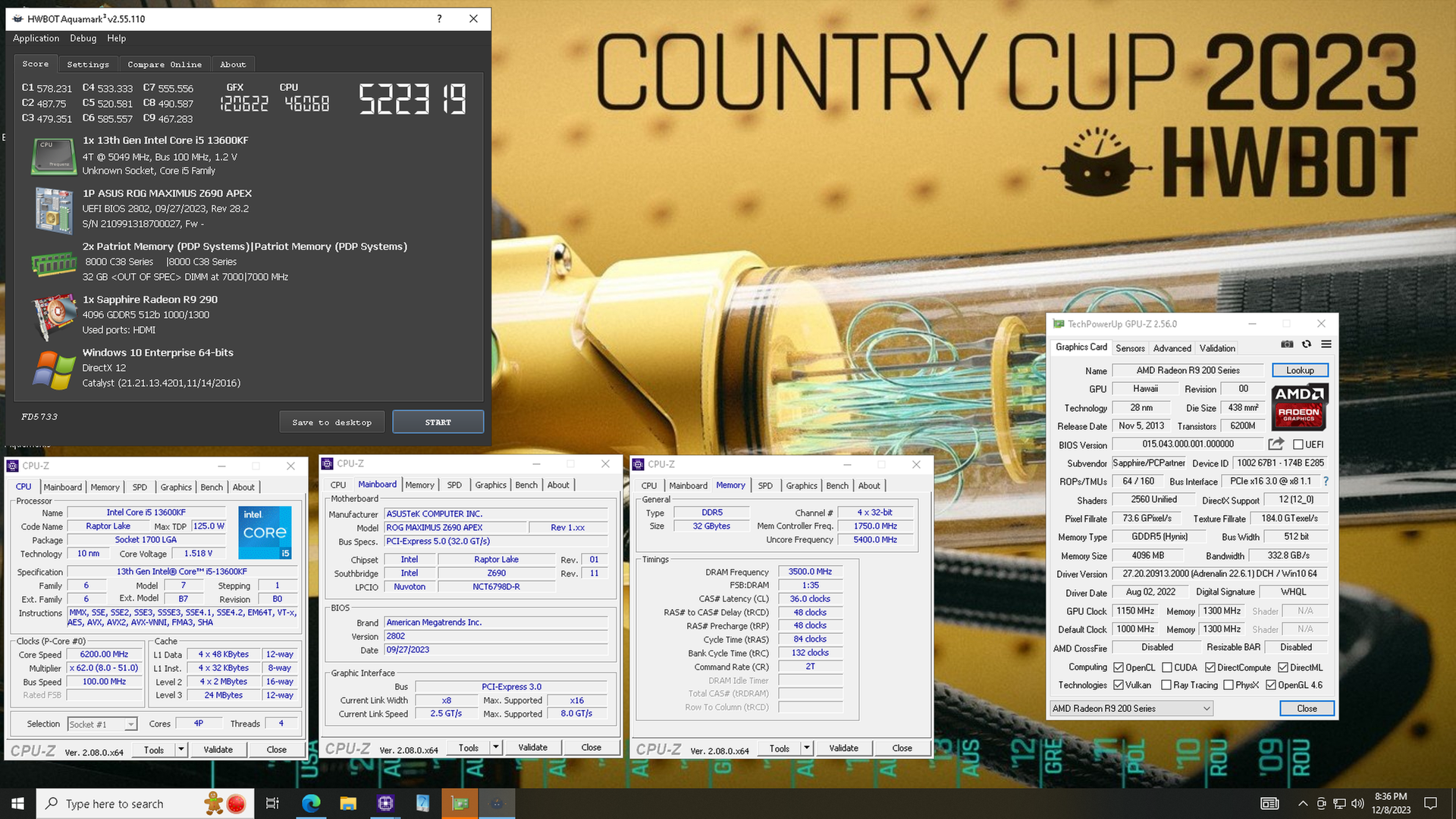Switch to the Sensors tab in GPU-Z
The width and height of the screenshot is (1456, 819).
point(1130,348)
